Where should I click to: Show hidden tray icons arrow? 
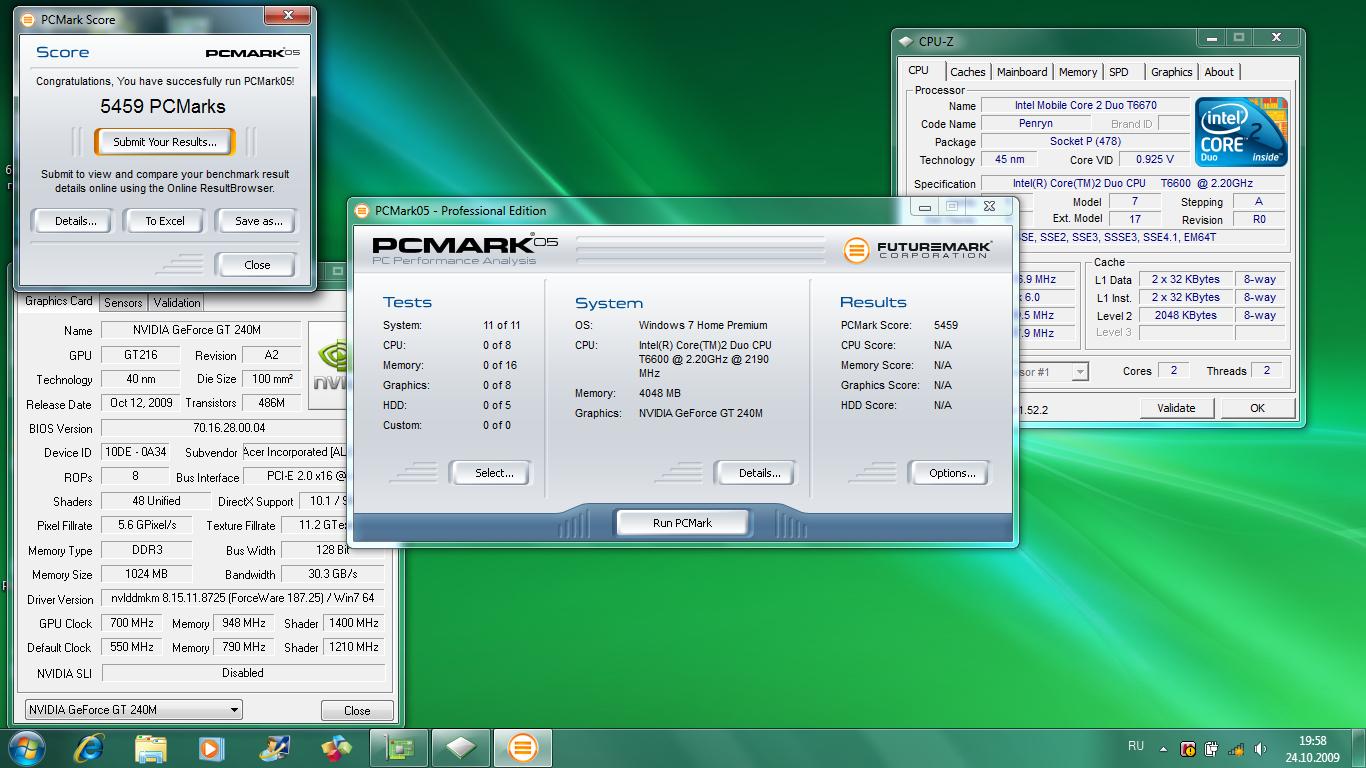point(1163,748)
